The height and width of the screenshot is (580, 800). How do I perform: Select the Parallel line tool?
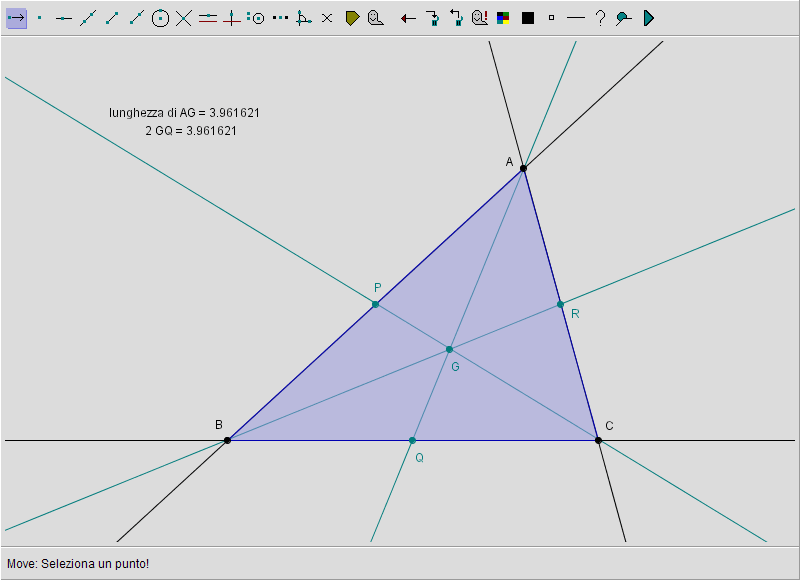point(208,18)
